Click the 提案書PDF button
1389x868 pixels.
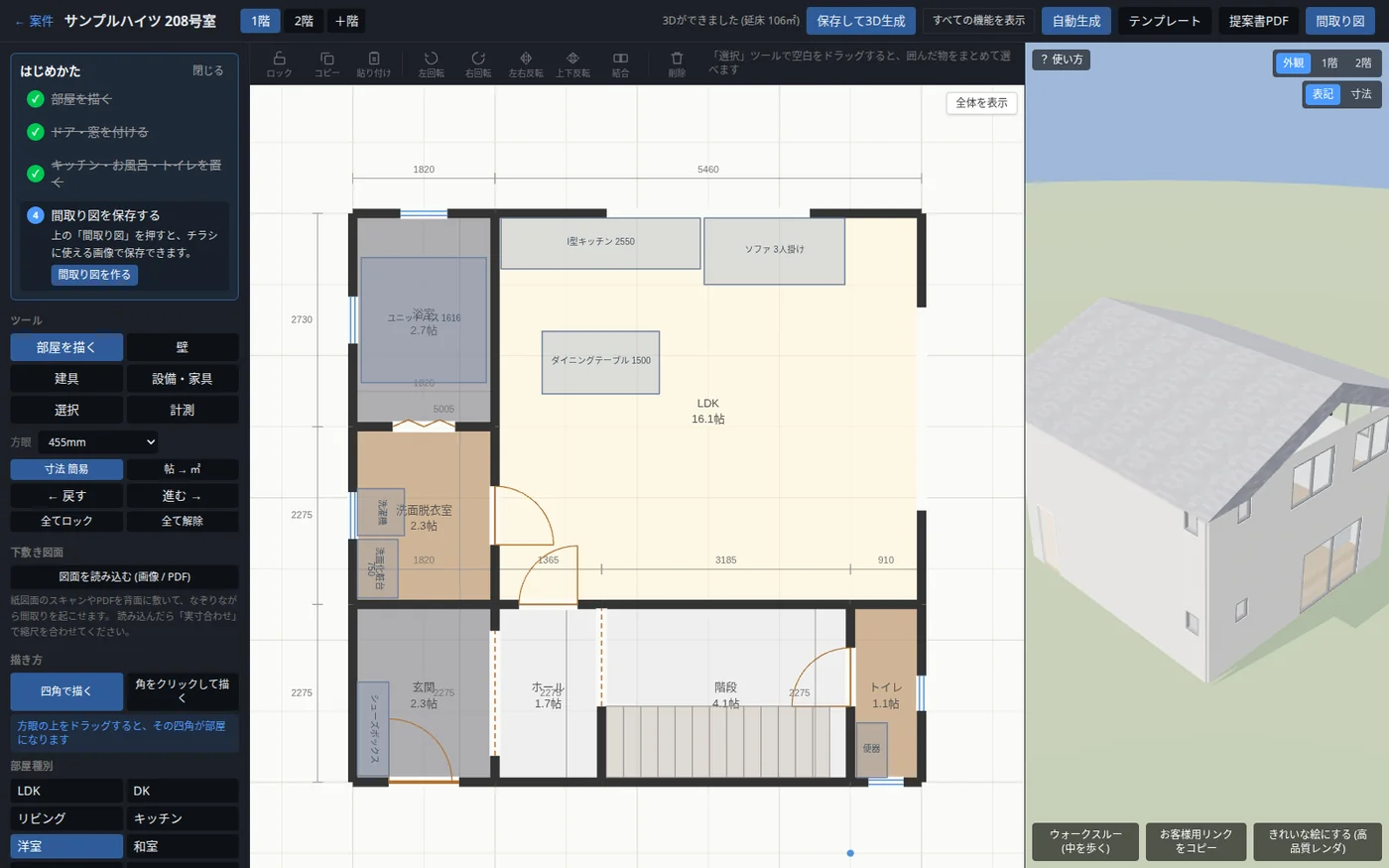1258,21
